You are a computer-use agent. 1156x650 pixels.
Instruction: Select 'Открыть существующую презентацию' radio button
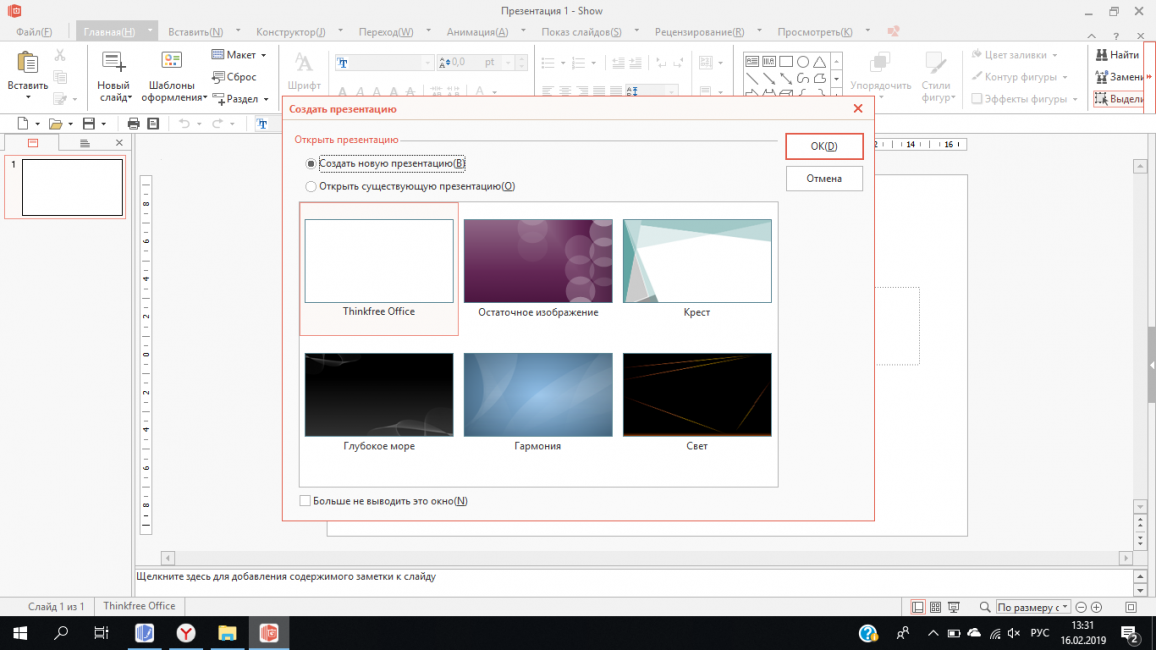[311, 186]
